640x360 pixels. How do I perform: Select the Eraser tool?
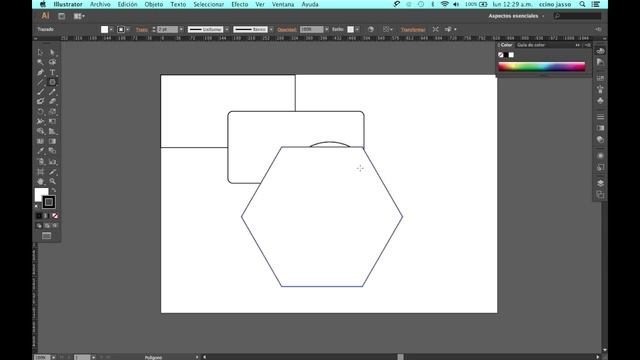click(x=52, y=102)
